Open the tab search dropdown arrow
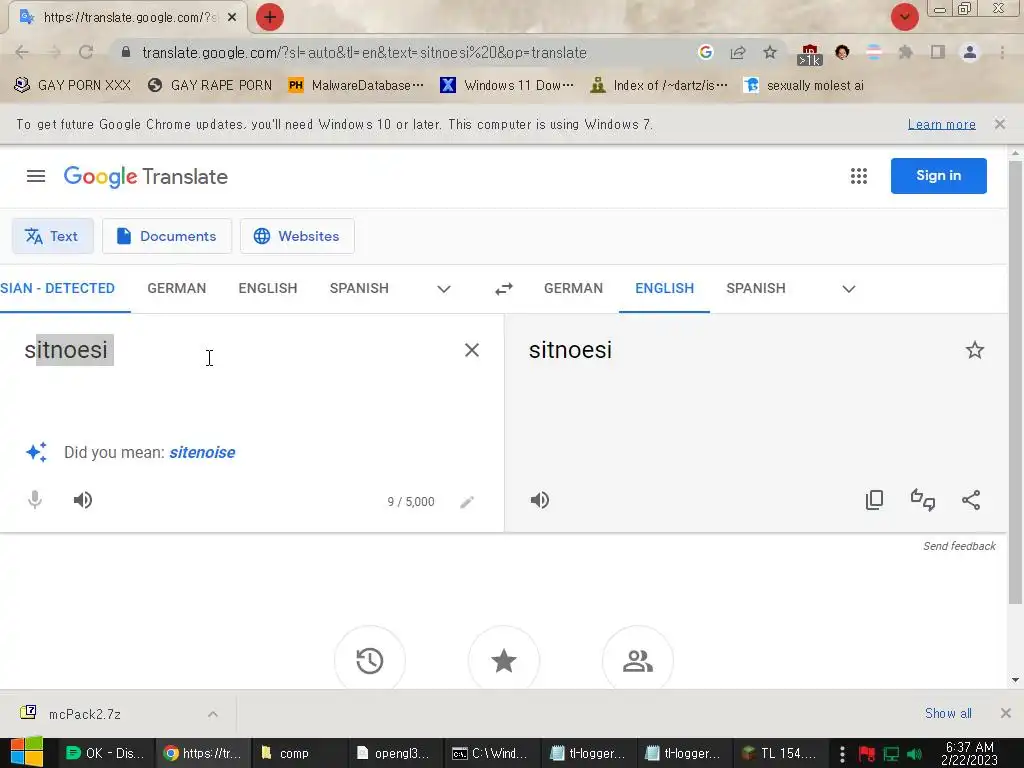Viewport: 1024px width, 768px height. (904, 17)
